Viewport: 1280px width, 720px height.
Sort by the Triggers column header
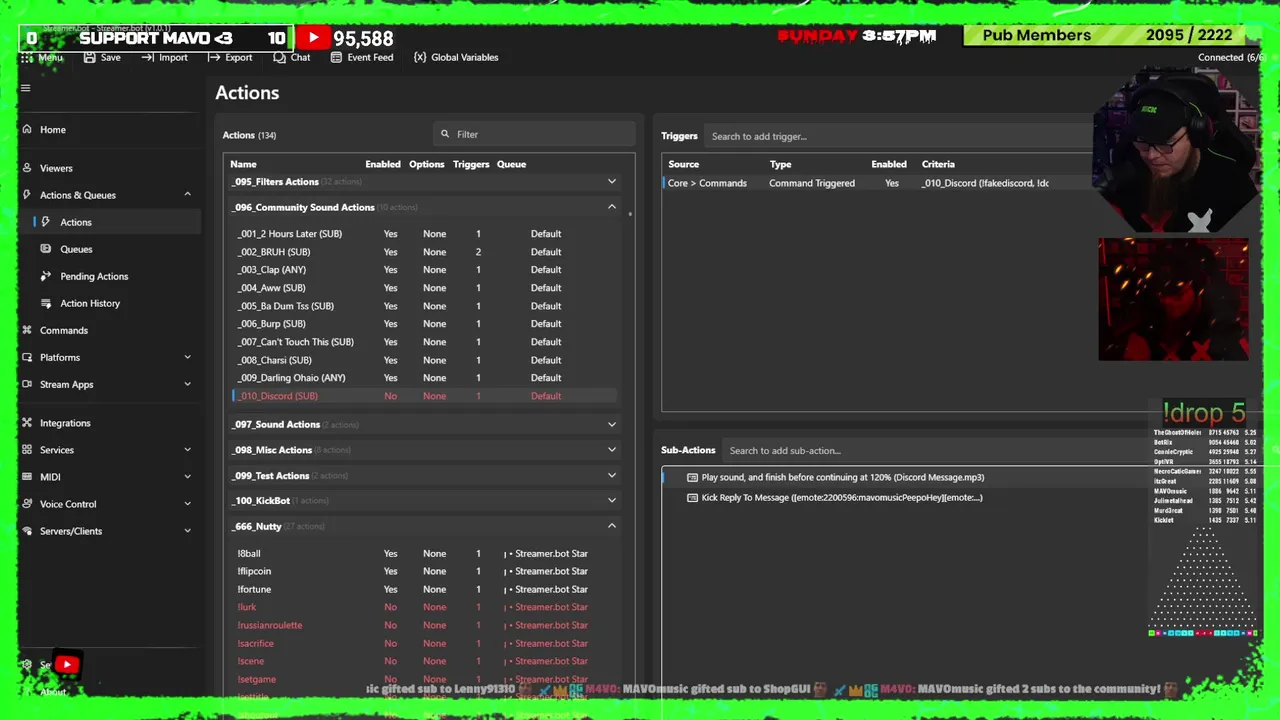click(471, 164)
